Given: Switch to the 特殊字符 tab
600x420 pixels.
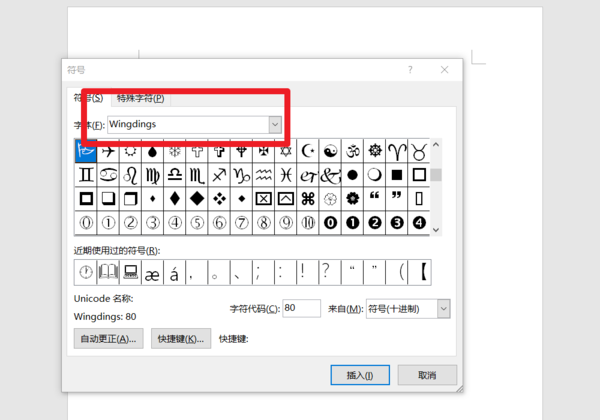Looking at the screenshot, I should (x=141, y=98).
